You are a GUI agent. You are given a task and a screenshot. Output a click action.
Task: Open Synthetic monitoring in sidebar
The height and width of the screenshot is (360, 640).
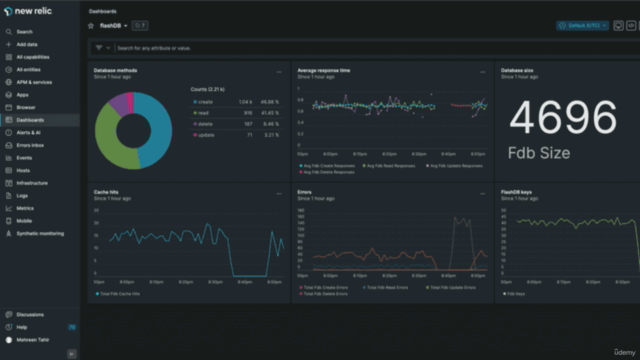40,234
